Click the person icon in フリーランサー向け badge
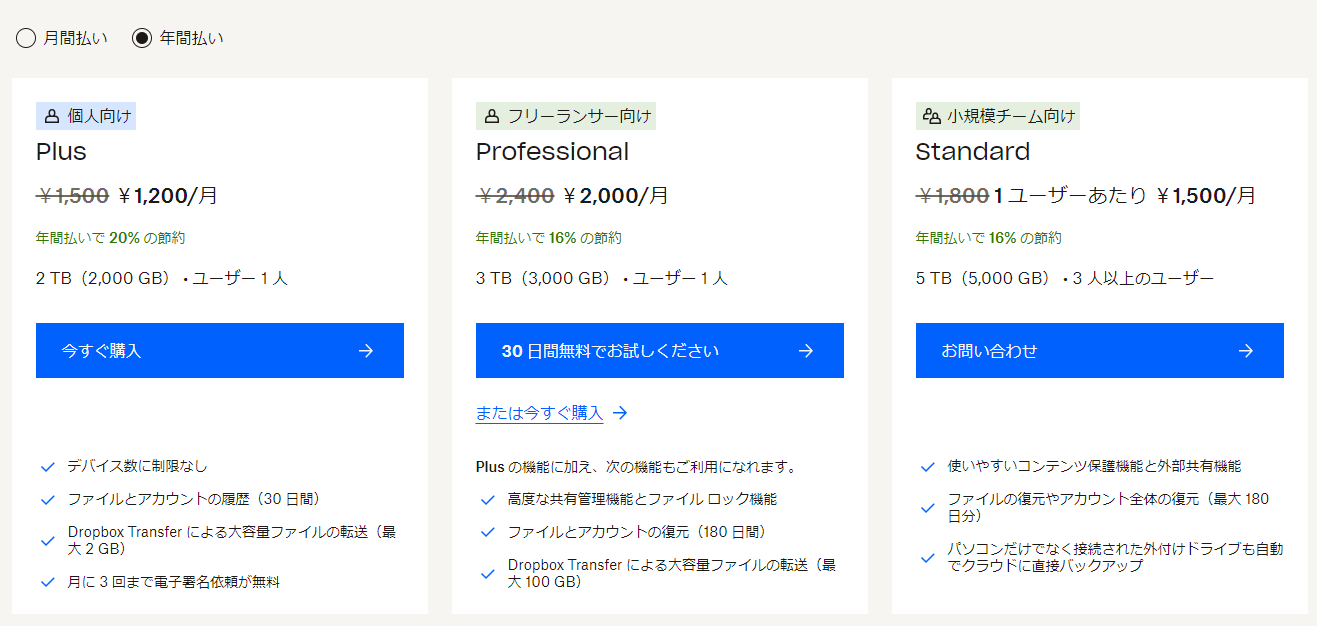Viewport: 1317px width, 626px height. (492, 116)
